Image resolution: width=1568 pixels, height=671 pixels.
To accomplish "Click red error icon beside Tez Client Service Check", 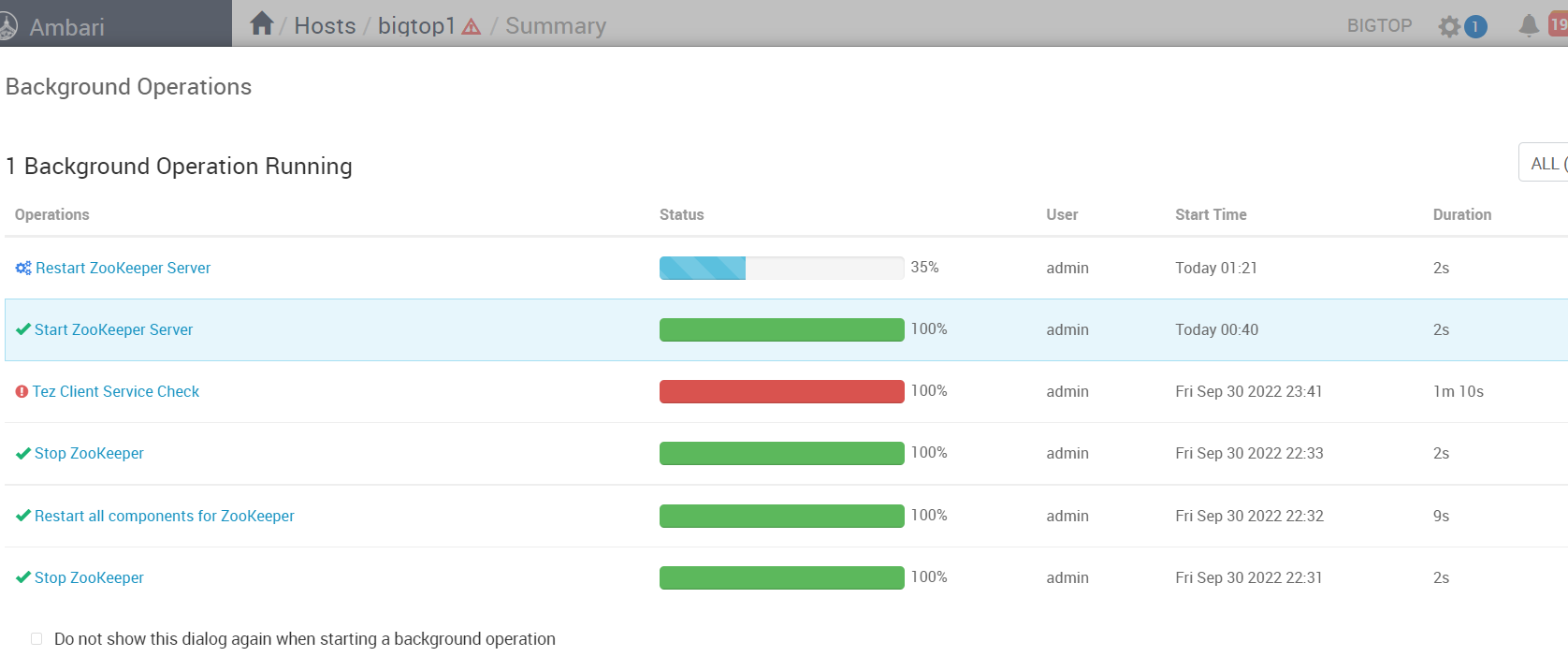I will (22, 391).
